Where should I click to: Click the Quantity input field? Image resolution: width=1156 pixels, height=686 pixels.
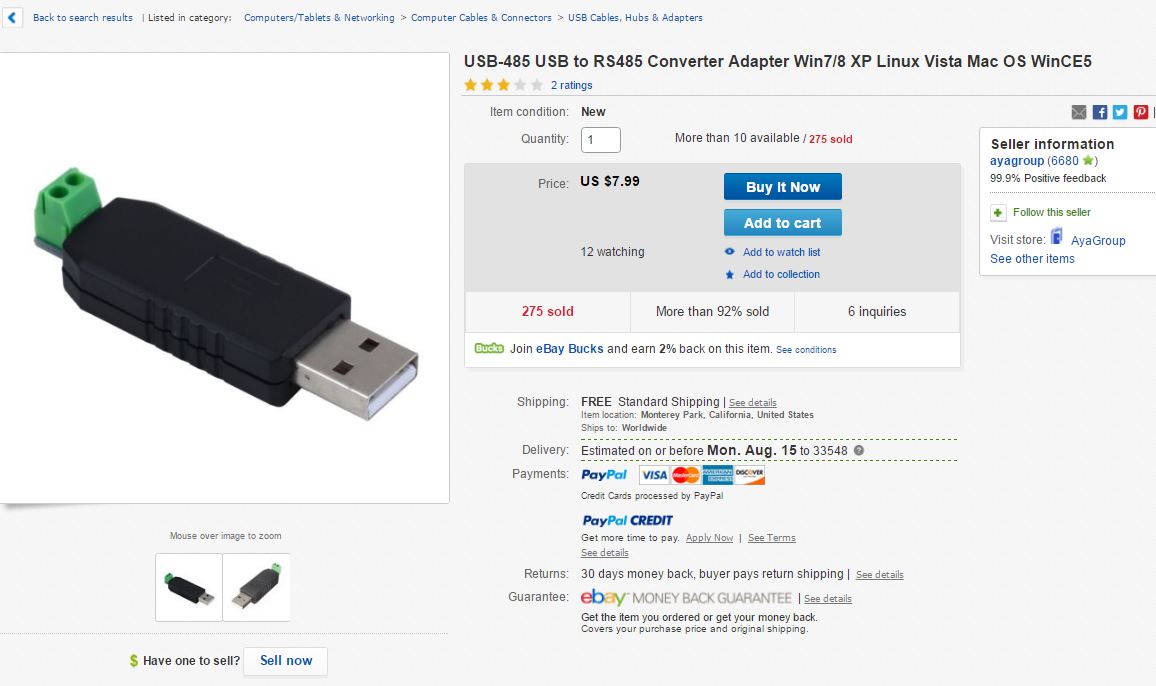coord(601,139)
